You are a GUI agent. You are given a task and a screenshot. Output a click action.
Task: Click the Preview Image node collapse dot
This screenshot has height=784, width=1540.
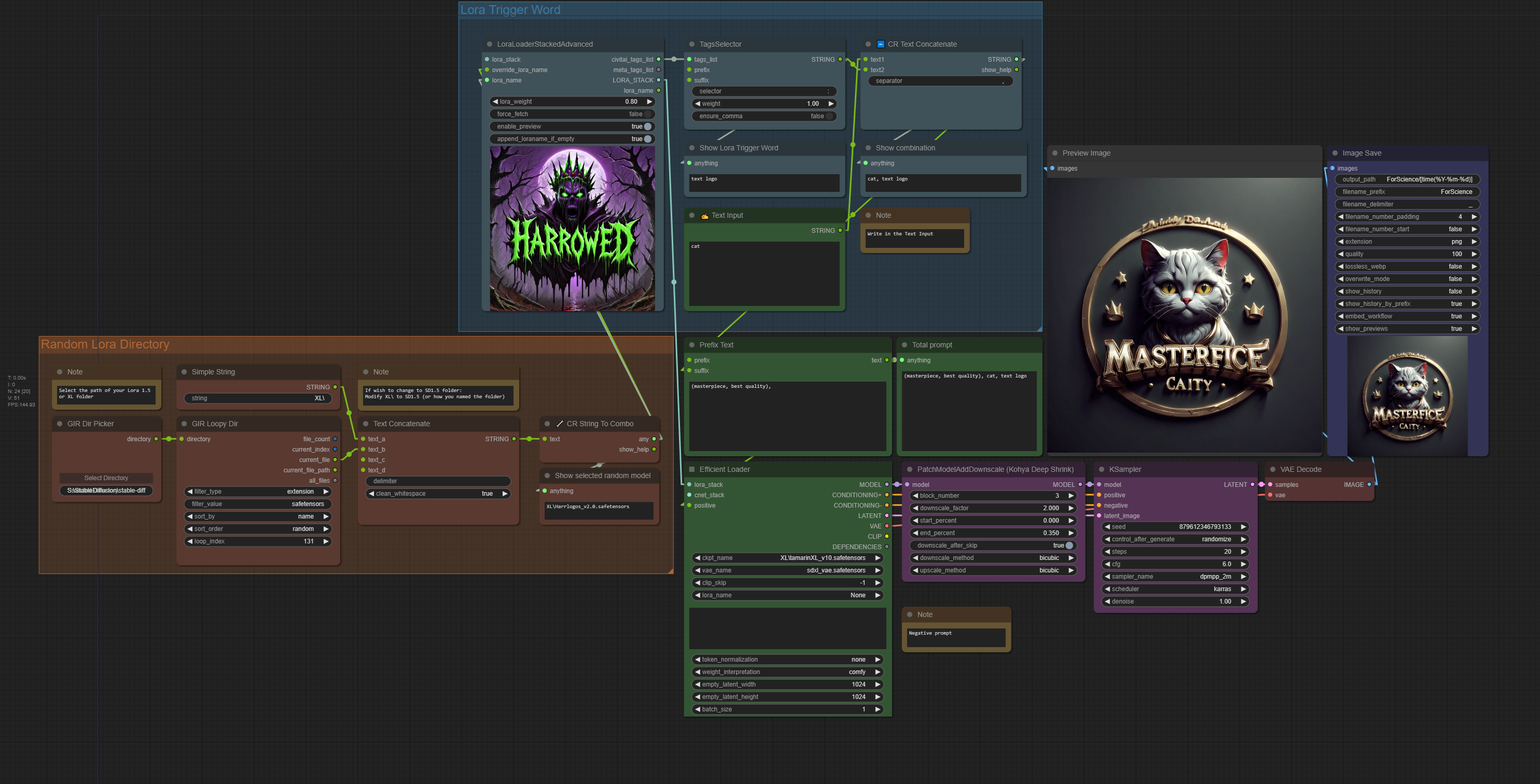(x=1055, y=153)
